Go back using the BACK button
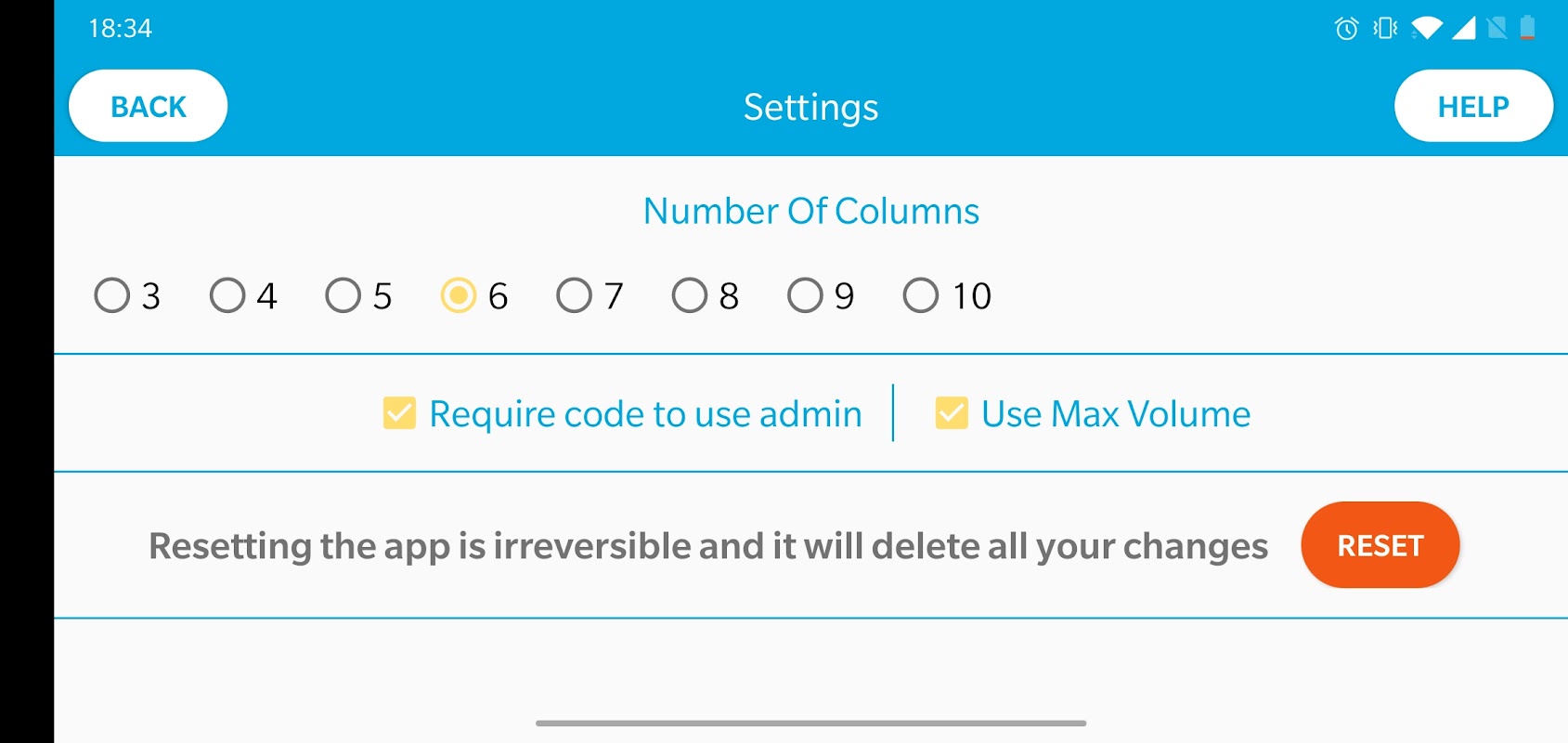Image resolution: width=1568 pixels, height=743 pixels. click(x=149, y=106)
